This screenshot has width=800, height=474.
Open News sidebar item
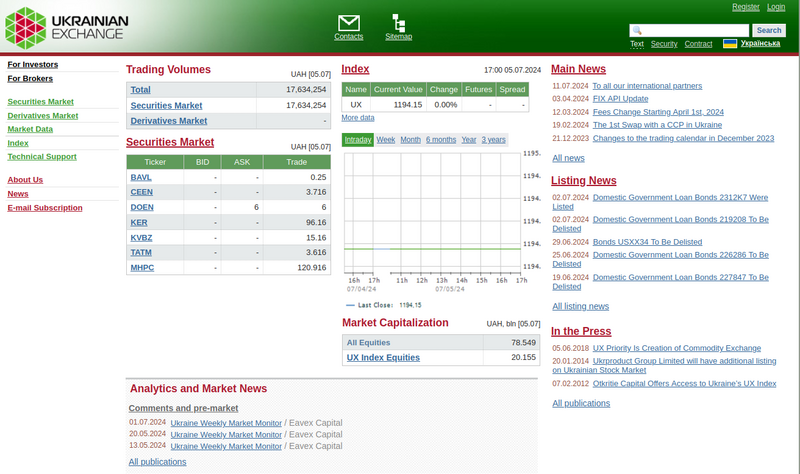point(18,194)
